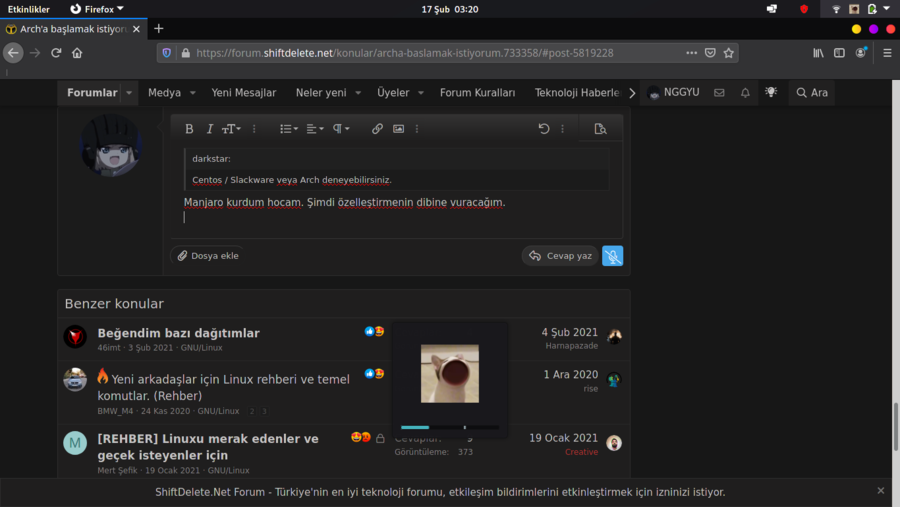The image size is (900, 507).
Task: Open the Ara search
Action: (812, 92)
